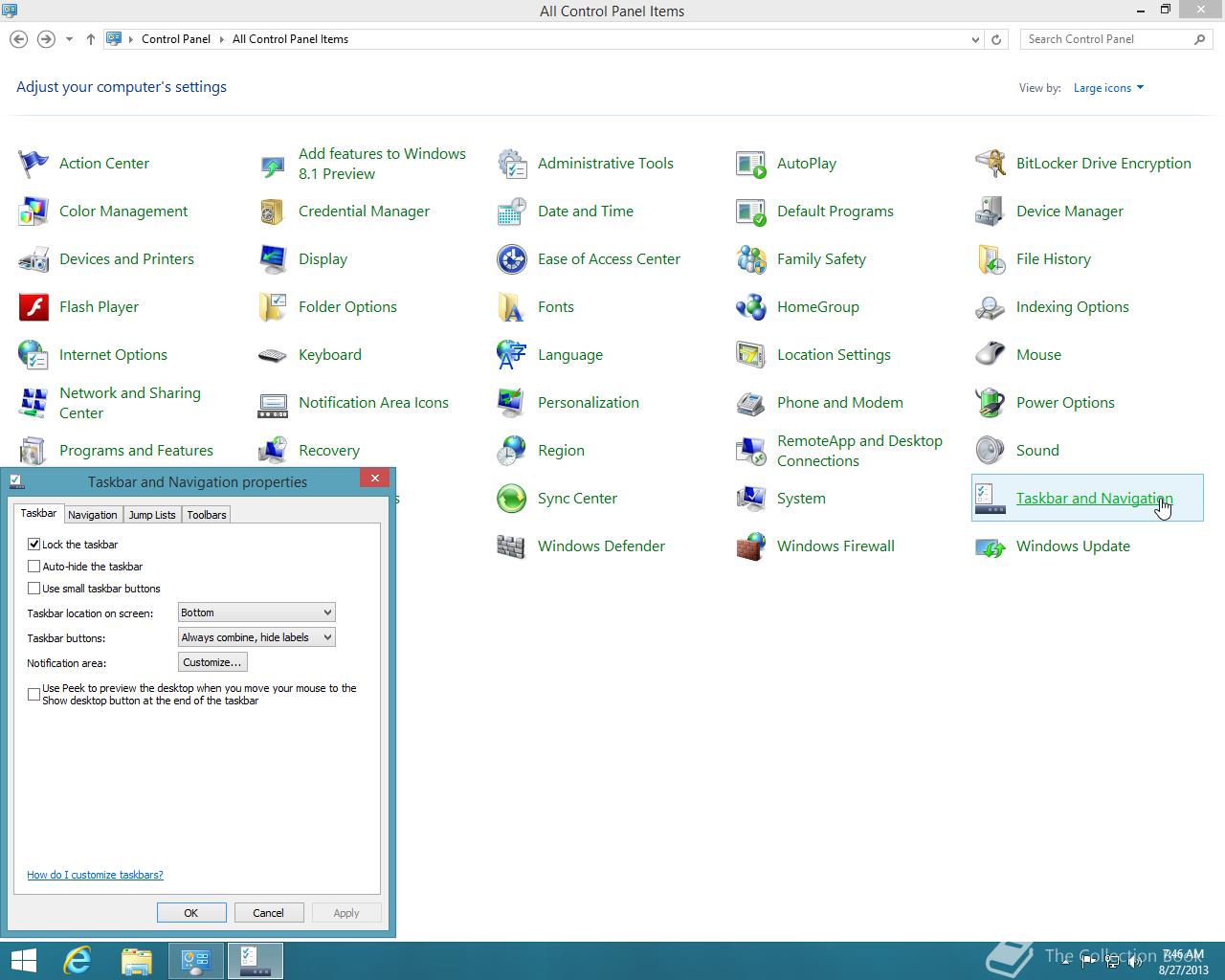Open Devices and Printers icon
This screenshot has height=980, width=1225.
pyautogui.click(x=33, y=259)
